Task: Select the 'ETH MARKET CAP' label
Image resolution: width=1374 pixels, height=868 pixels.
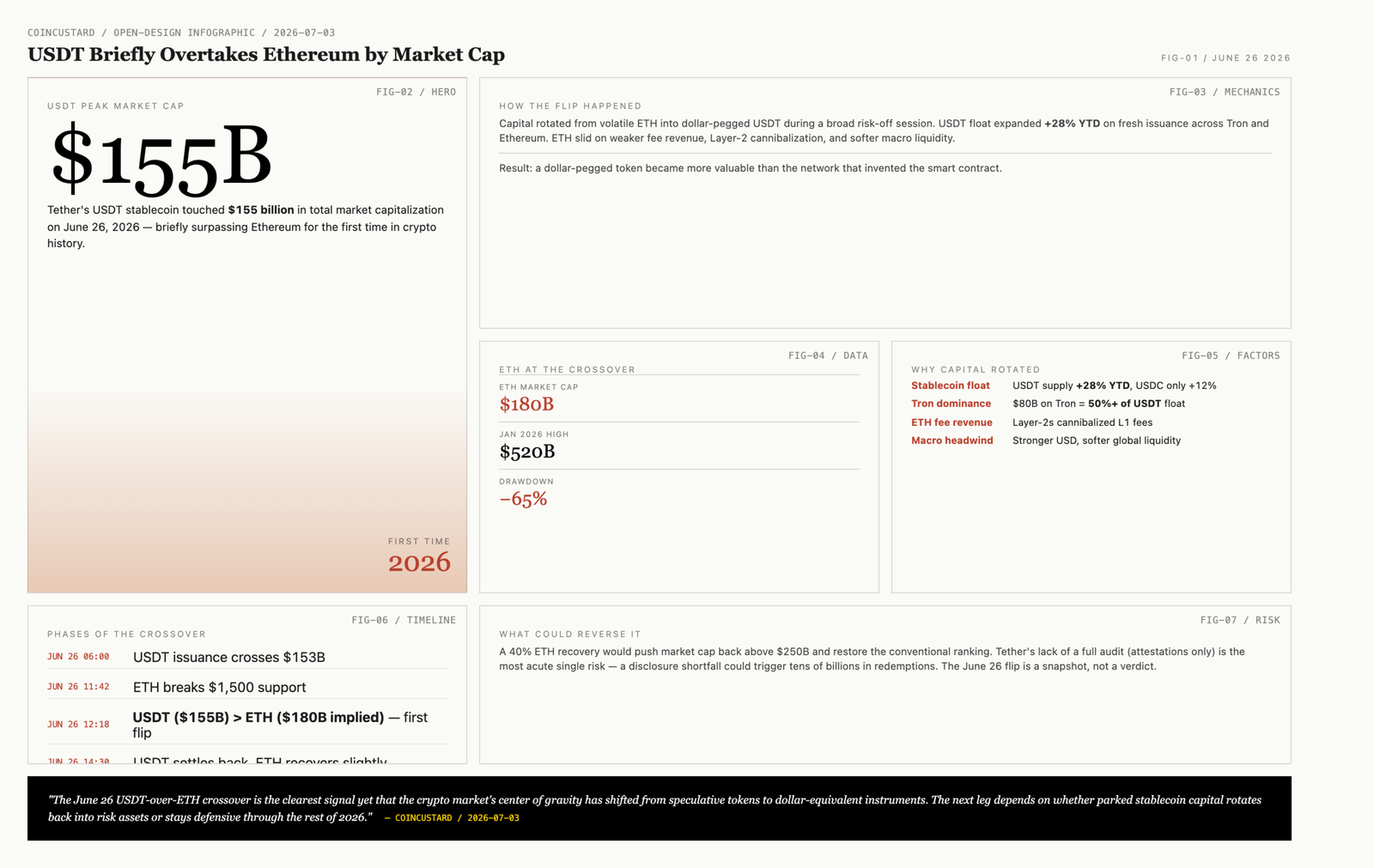Action: 538,387
